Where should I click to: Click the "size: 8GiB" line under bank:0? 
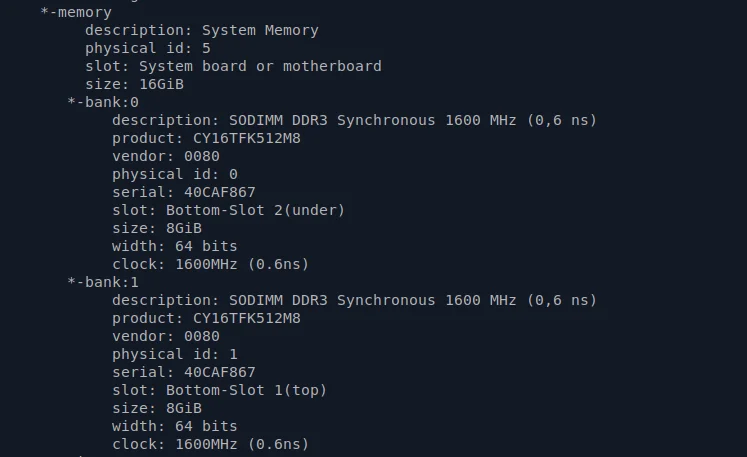click(156, 228)
